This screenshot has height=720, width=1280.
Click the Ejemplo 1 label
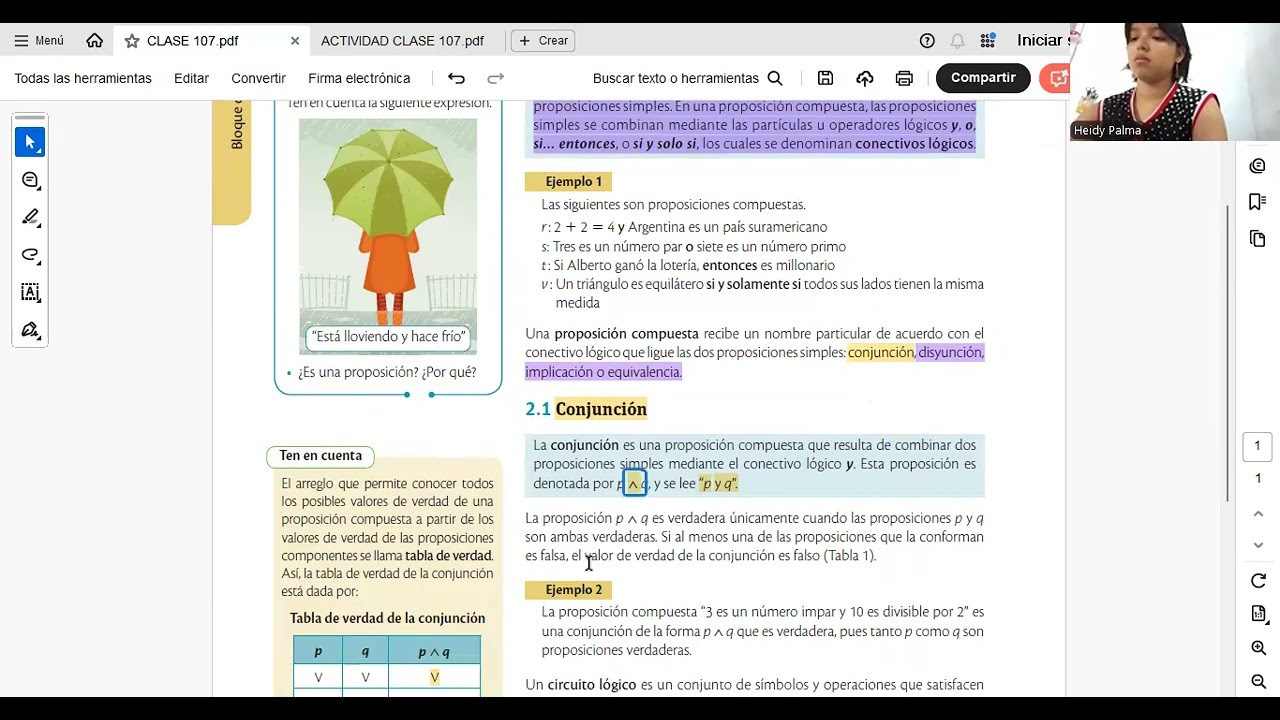[568, 182]
